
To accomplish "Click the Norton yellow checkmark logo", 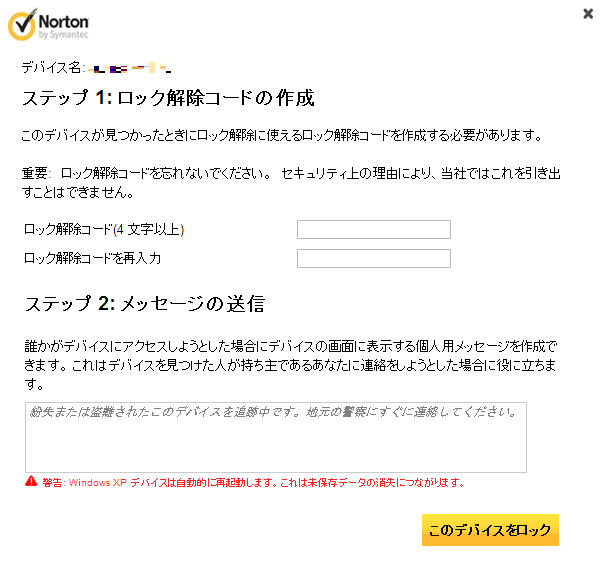I will [23, 25].
